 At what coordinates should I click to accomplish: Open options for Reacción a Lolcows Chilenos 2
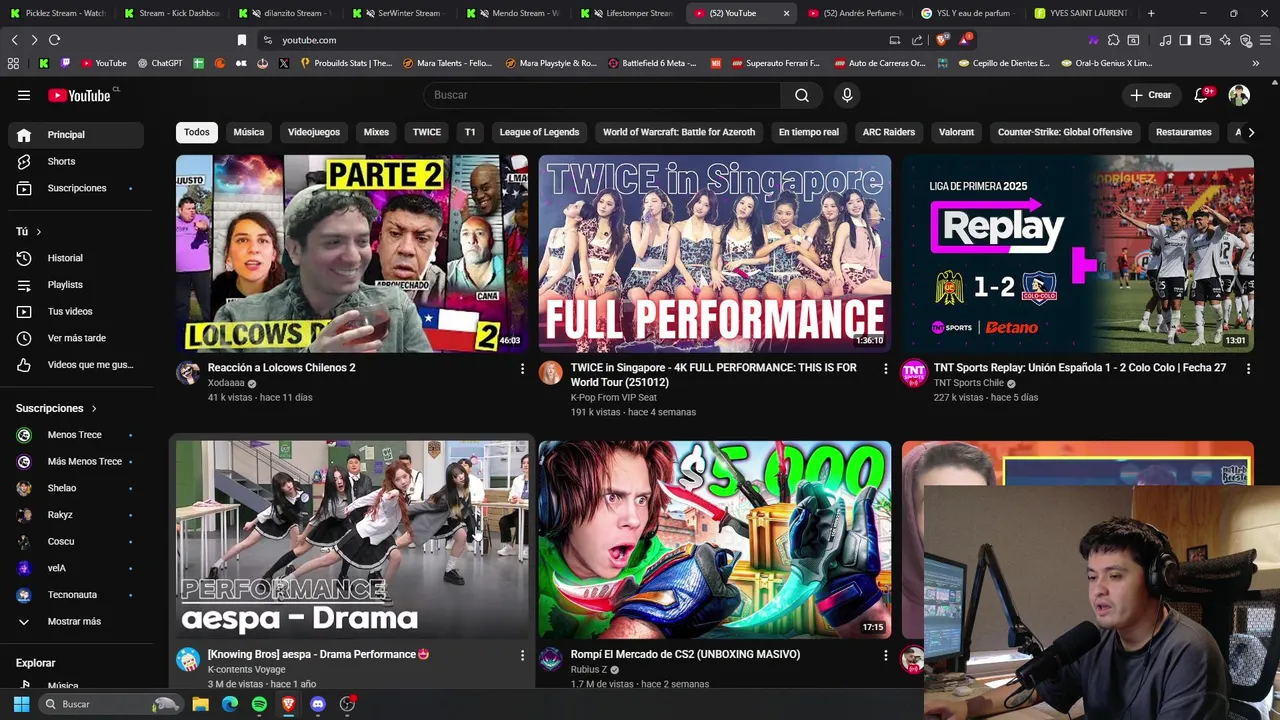[x=522, y=369]
